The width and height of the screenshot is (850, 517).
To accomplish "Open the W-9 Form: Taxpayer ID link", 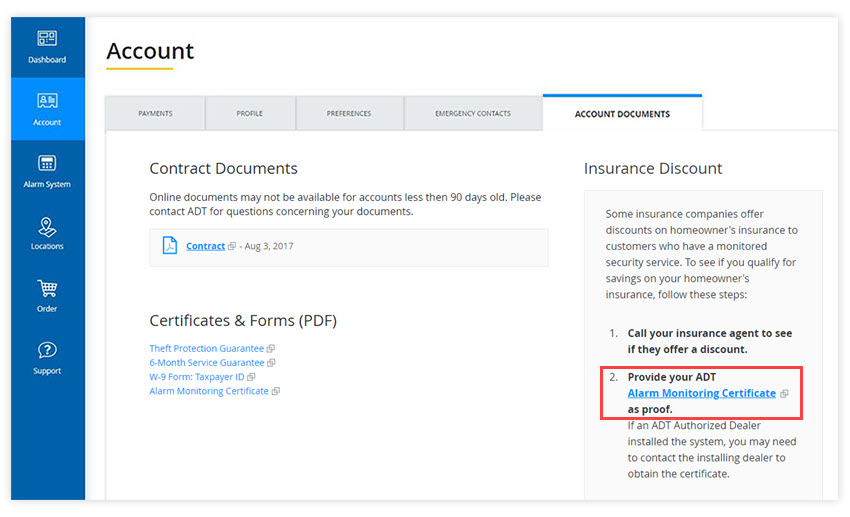I will click(197, 377).
